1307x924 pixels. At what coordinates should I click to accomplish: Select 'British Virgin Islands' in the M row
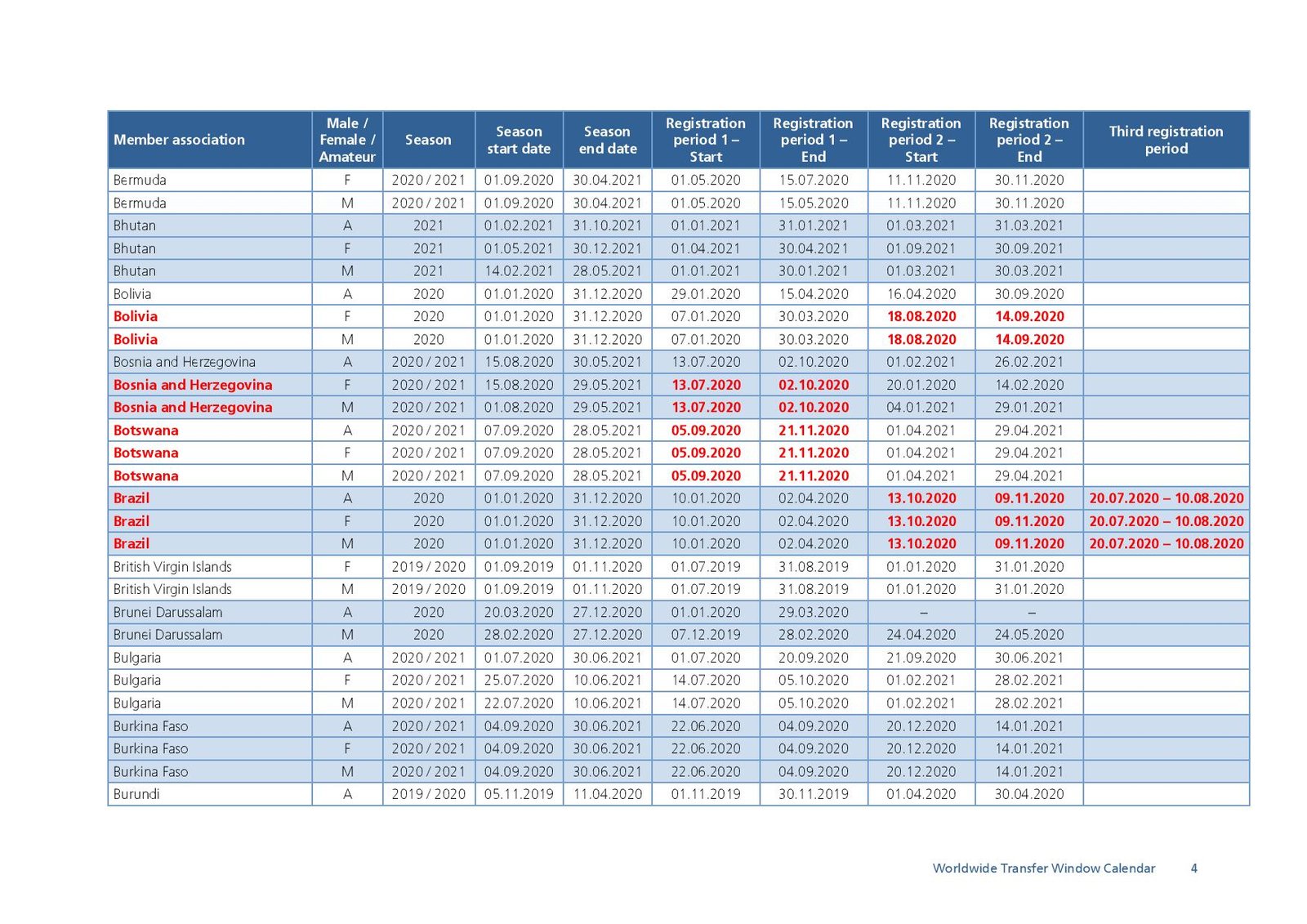point(172,590)
